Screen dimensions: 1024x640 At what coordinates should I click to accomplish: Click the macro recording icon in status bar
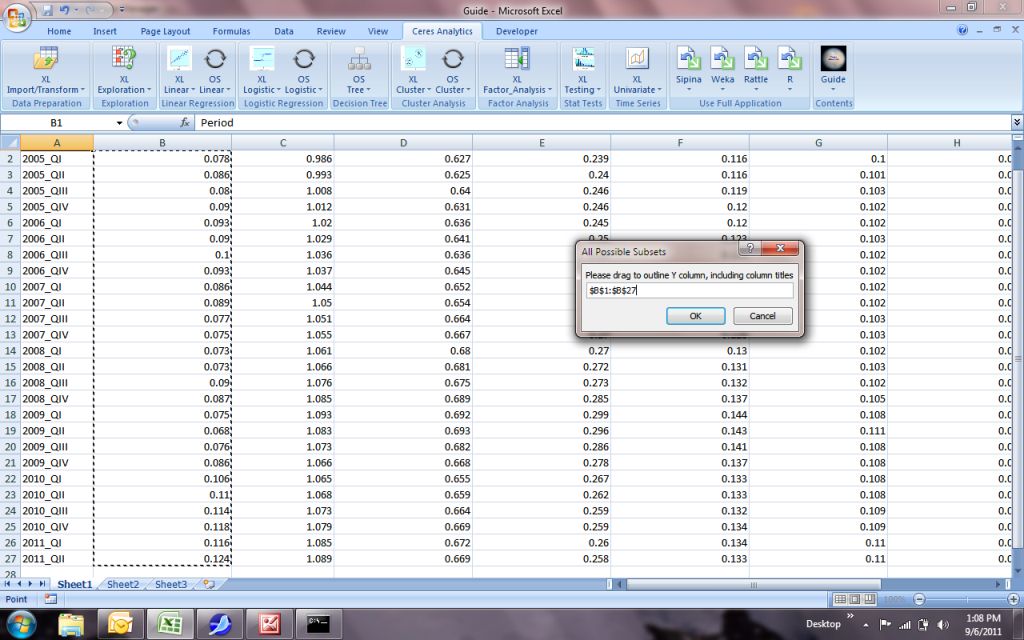[x=51, y=599]
